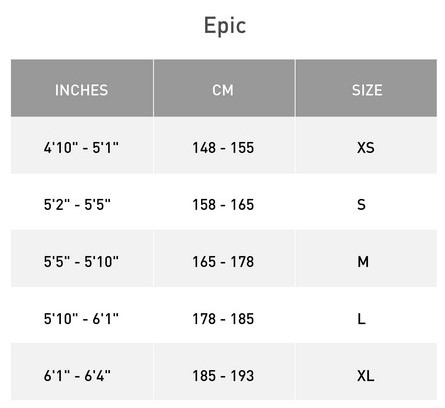445x408 pixels.
Task: Click the 5'5" - 5'10" height cell
Action: (x=82, y=259)
